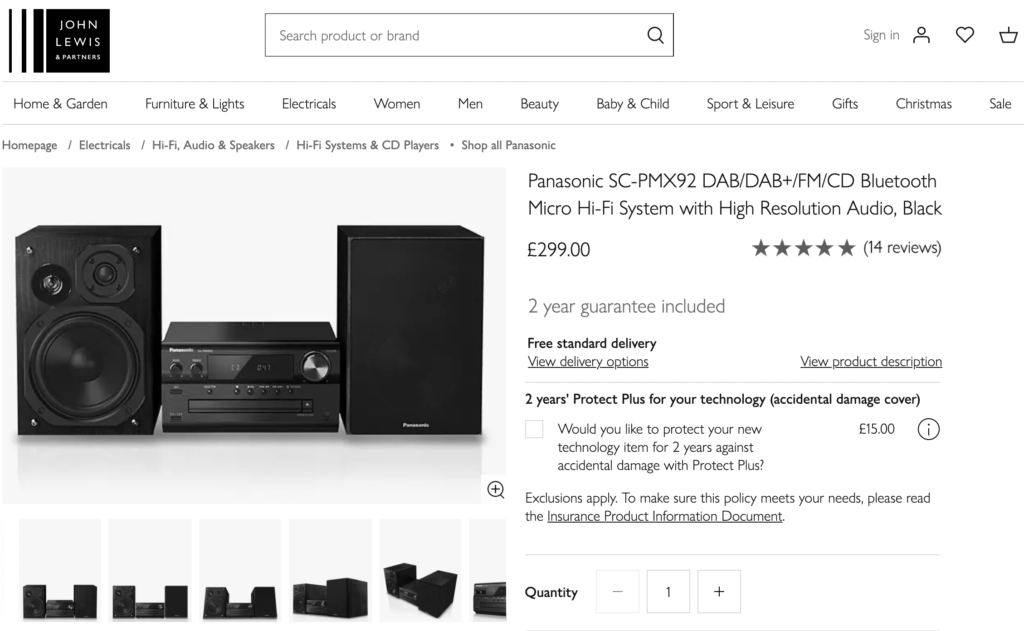Open the Home & Garden menu
The height and width of the screenshot is (631, 1024).
pyautogui.click(x=60, y=104)
